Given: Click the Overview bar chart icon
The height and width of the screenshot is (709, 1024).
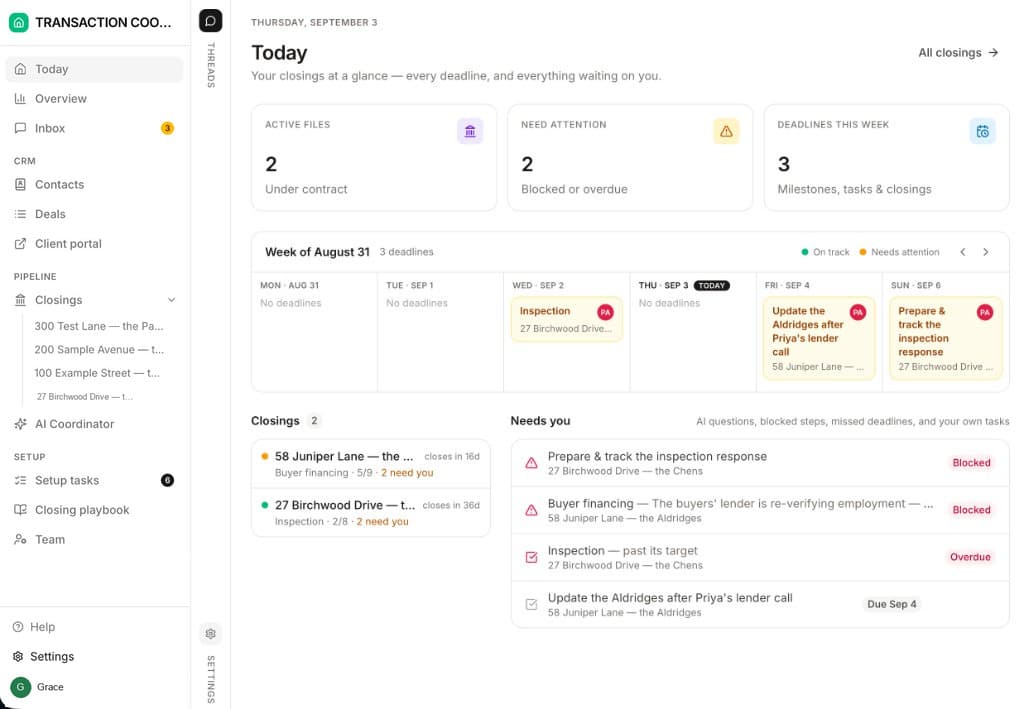Looking at the screenshot, I should 20,99.
